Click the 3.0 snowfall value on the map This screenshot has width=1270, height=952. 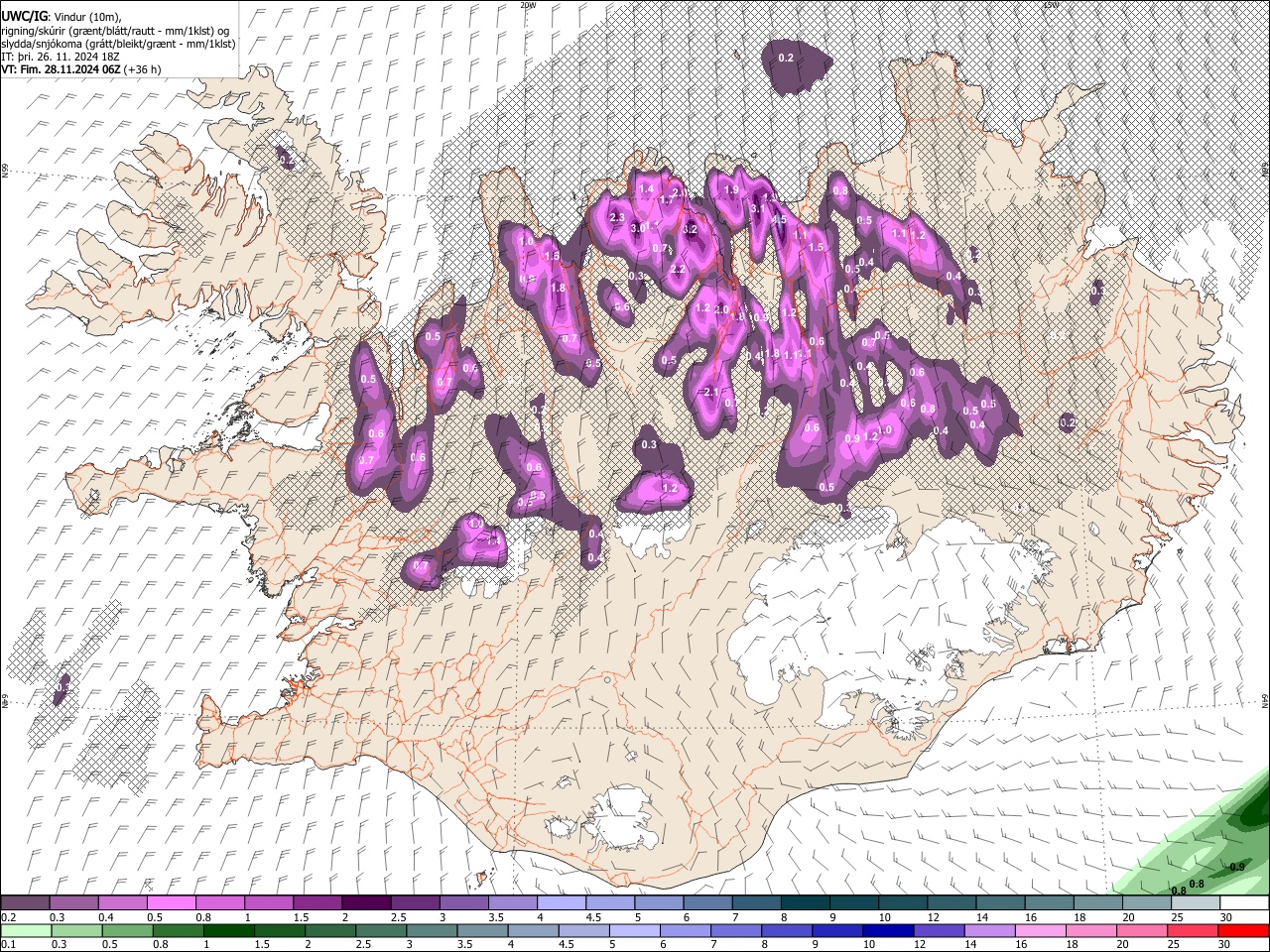tap(639, 228)
